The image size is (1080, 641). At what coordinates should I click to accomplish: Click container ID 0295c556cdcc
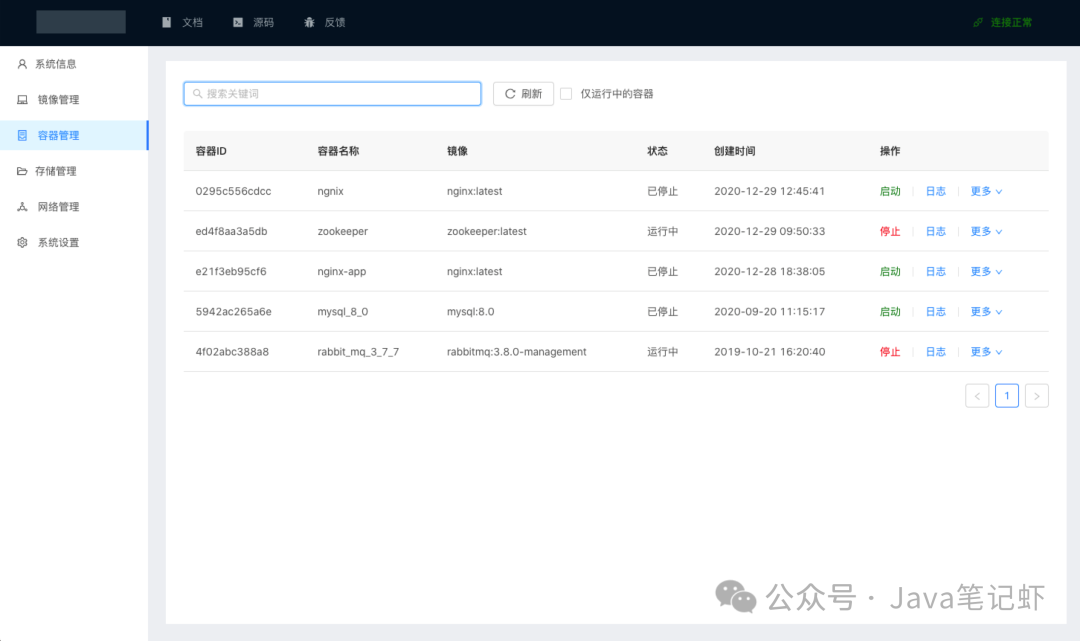point(233,191)
